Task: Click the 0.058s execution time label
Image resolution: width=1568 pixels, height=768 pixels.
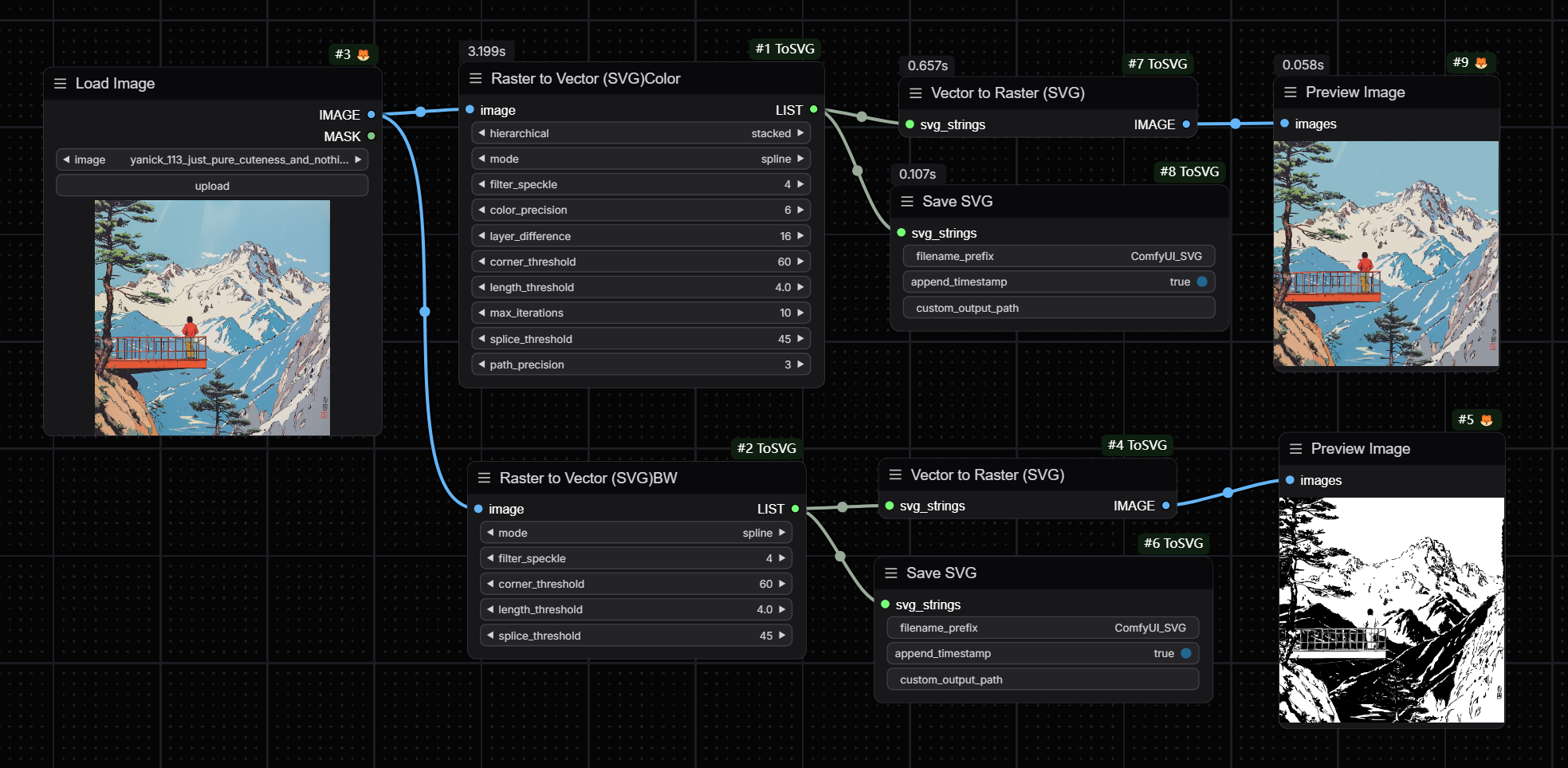Action: click(1303, 65)
